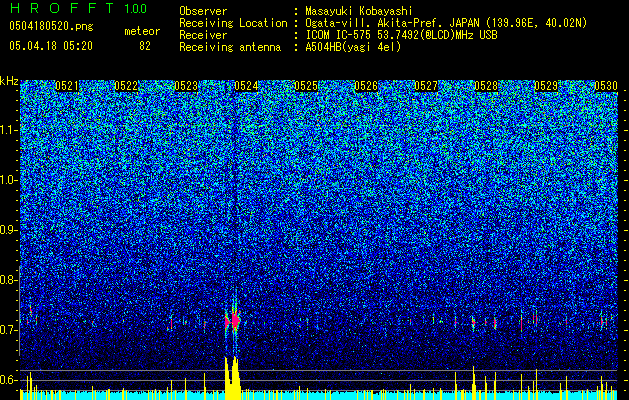Click the meteor count value 82

click(145, 46)
